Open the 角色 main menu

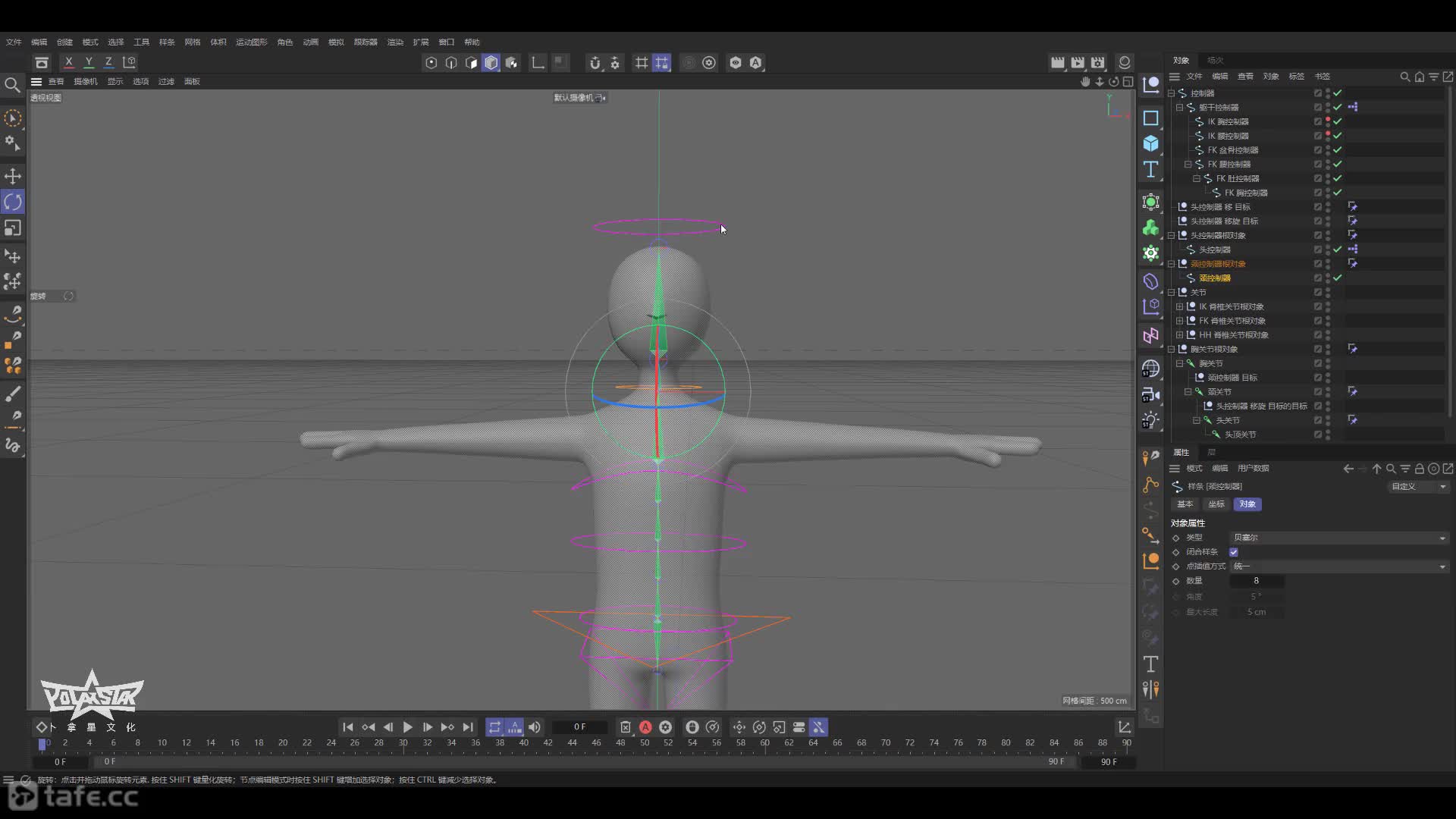285,42
